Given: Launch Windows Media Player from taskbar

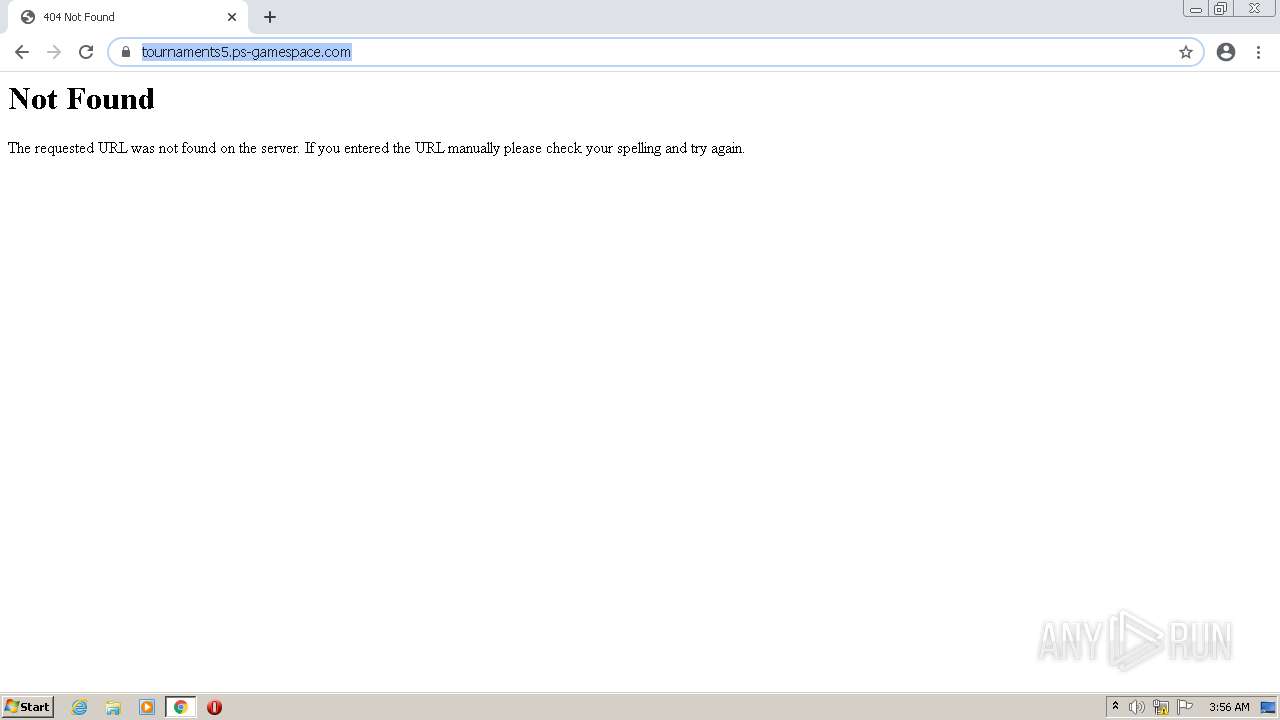Looking at the screenshot, I should click(147, 707).
